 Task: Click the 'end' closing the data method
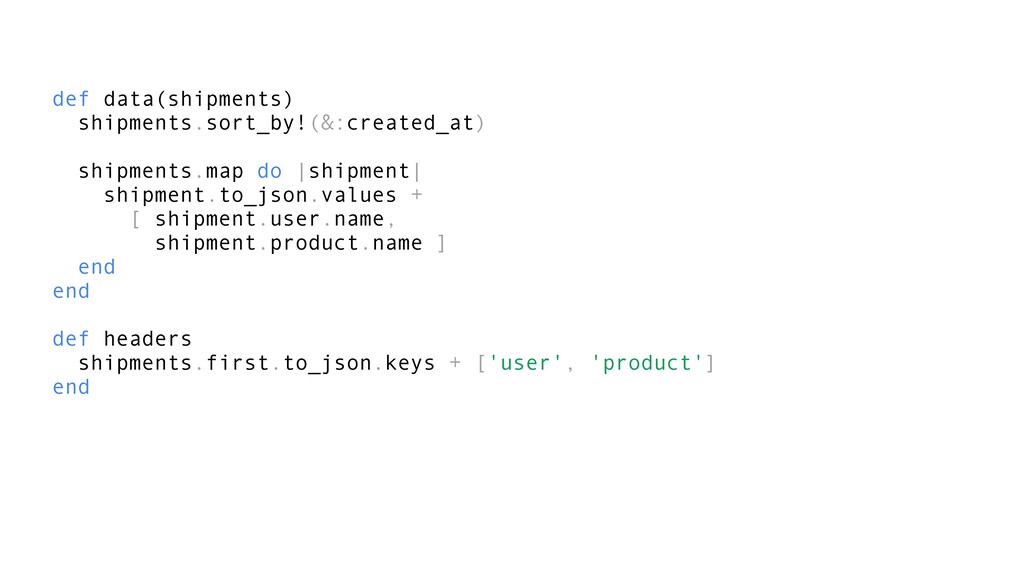71,291
